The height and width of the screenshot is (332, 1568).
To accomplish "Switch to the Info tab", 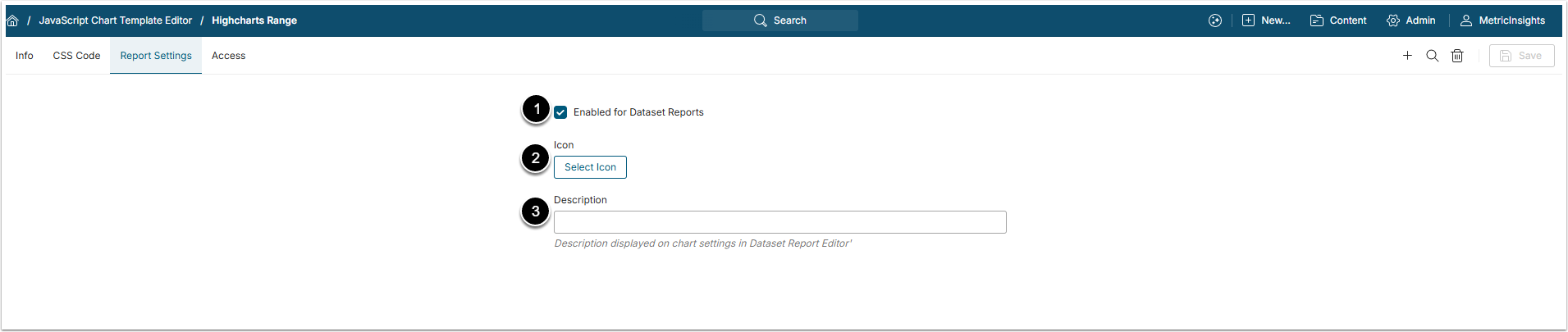I will (25, 56).
